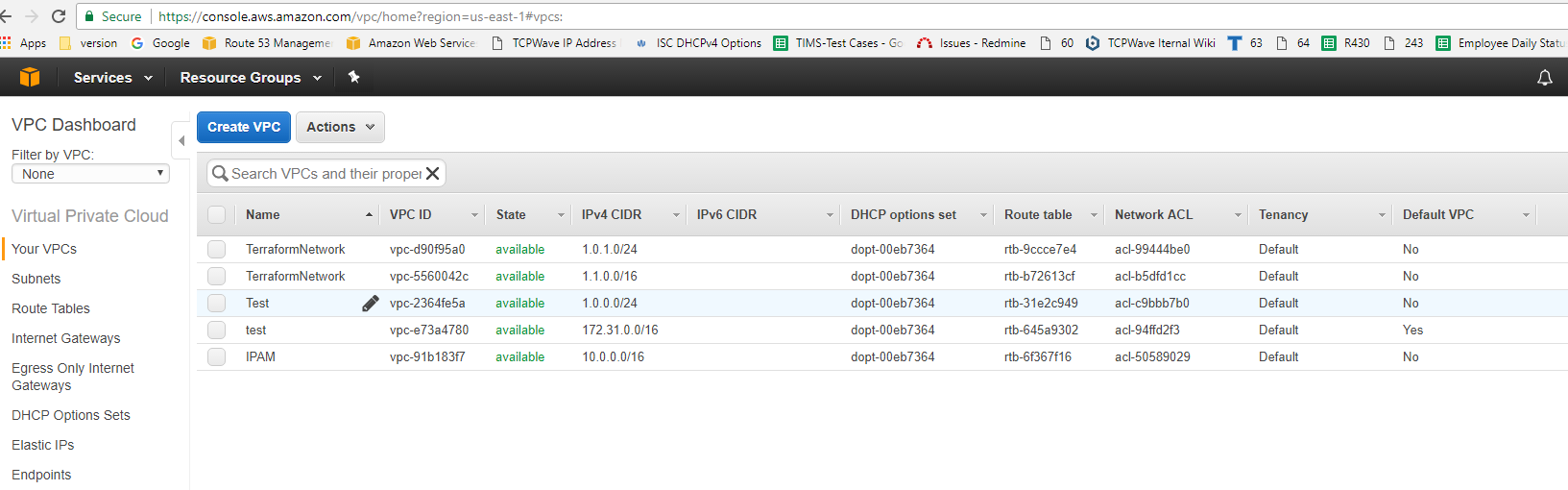Open Internet Gateways in the sidebar

tap(66, 338)
